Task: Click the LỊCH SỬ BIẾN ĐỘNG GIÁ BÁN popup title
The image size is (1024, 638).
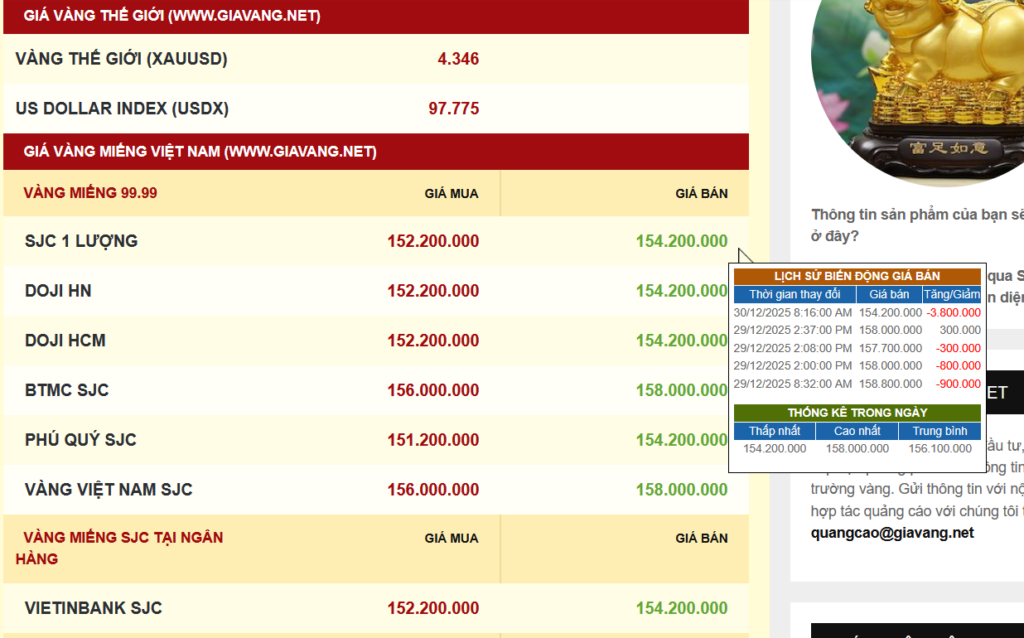Action: (x=857, y=276)
